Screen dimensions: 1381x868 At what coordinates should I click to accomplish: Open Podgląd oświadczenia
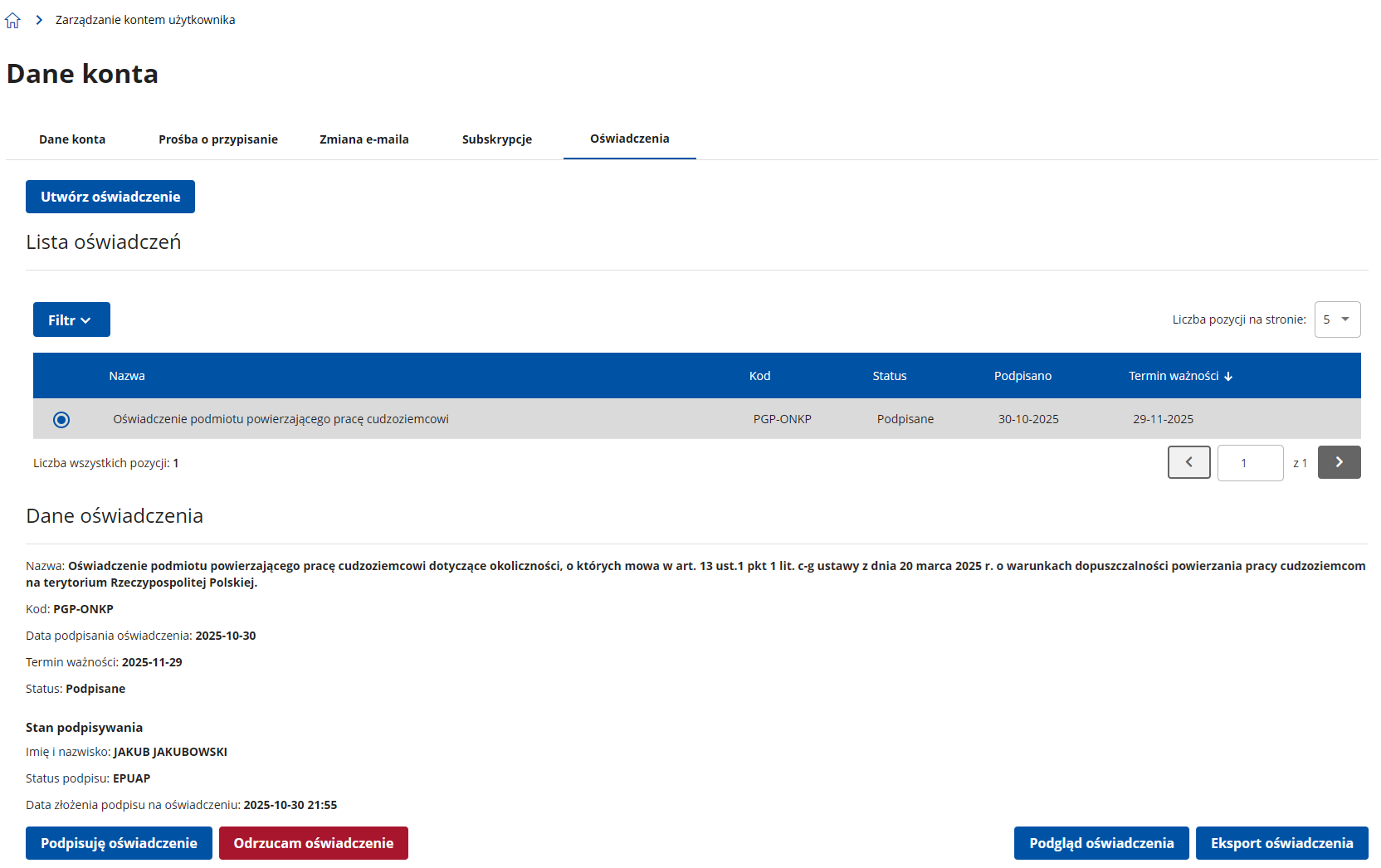coord(1101,843)
